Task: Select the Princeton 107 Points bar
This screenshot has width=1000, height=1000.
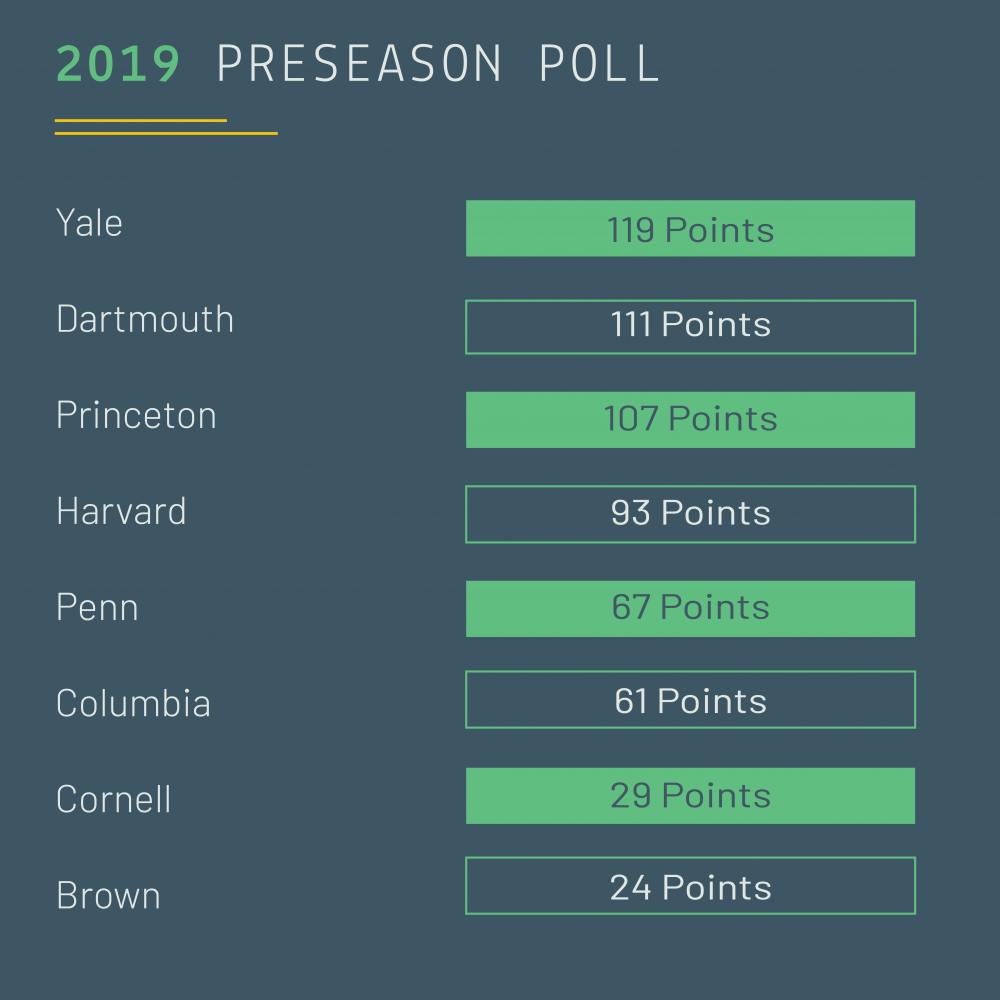Action: [690, 419]
